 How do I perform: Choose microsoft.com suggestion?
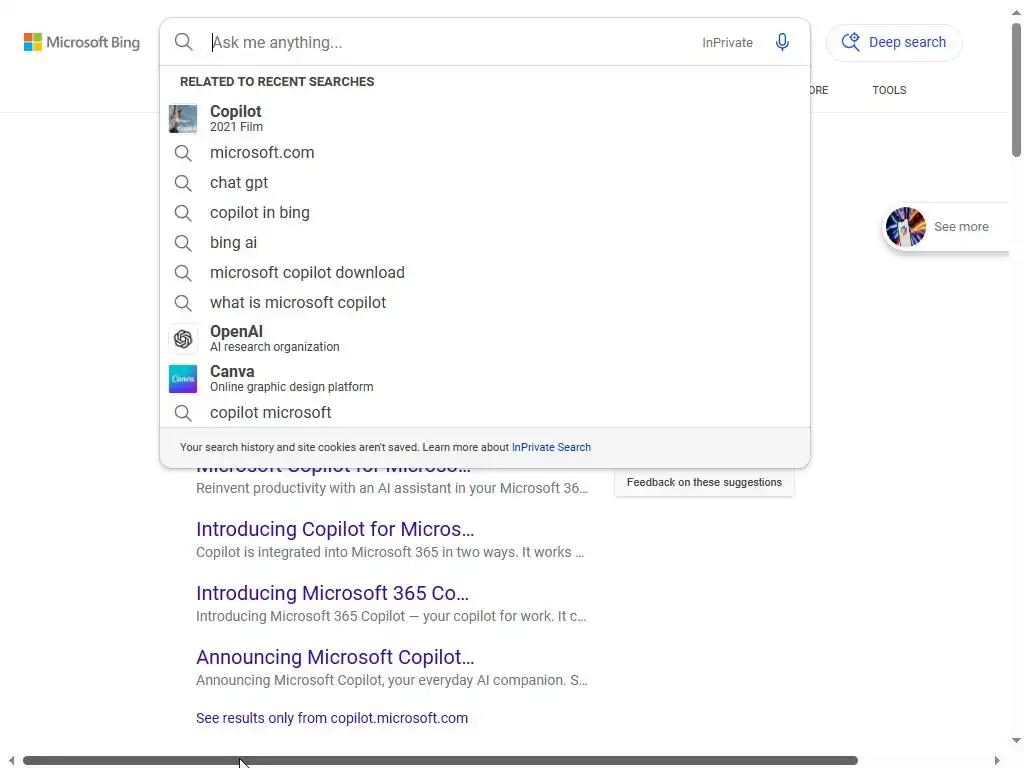click(485, 153)
